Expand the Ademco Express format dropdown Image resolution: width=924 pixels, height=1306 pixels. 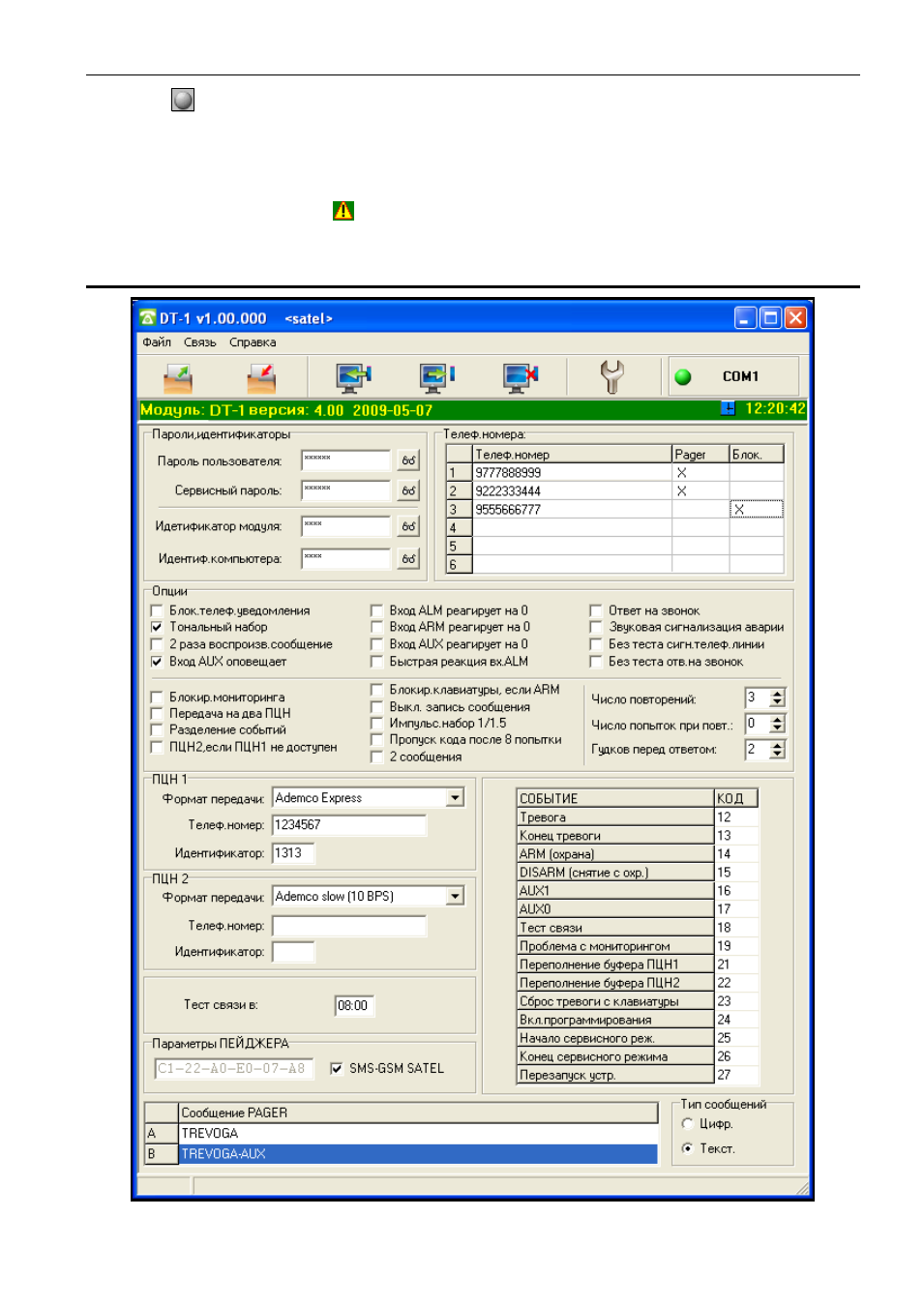456,797
